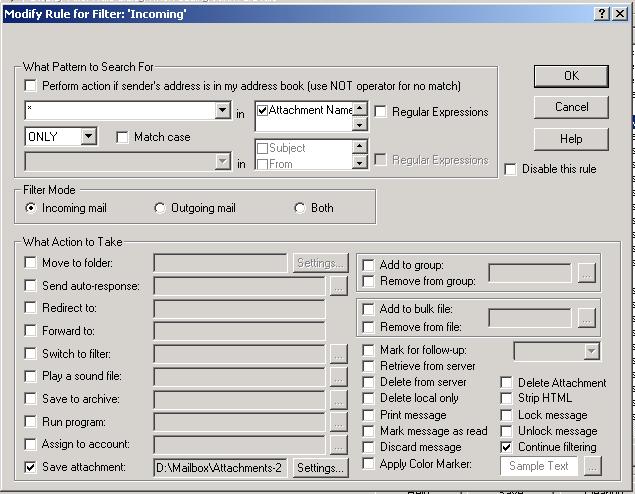The height and width of the screenshot is (494, 635).
Task: Click the Cancel button
Action: coord(571,107)
